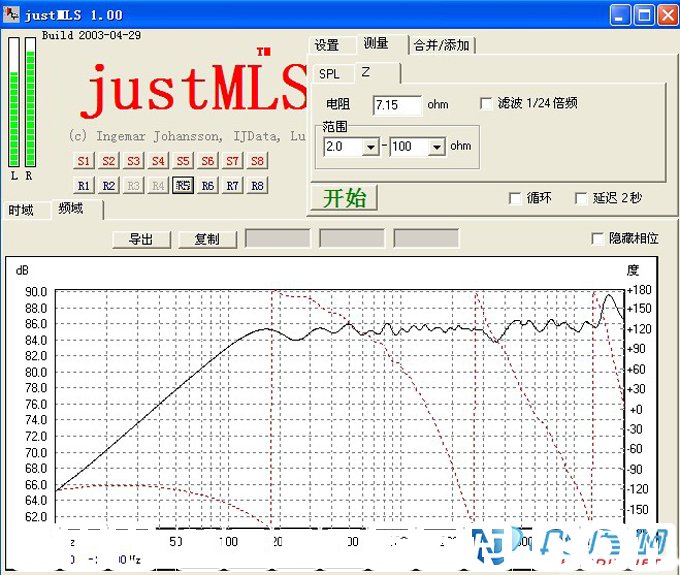Click the second gray readout box
The image size is (680, 575).
(x=352, y=238)
